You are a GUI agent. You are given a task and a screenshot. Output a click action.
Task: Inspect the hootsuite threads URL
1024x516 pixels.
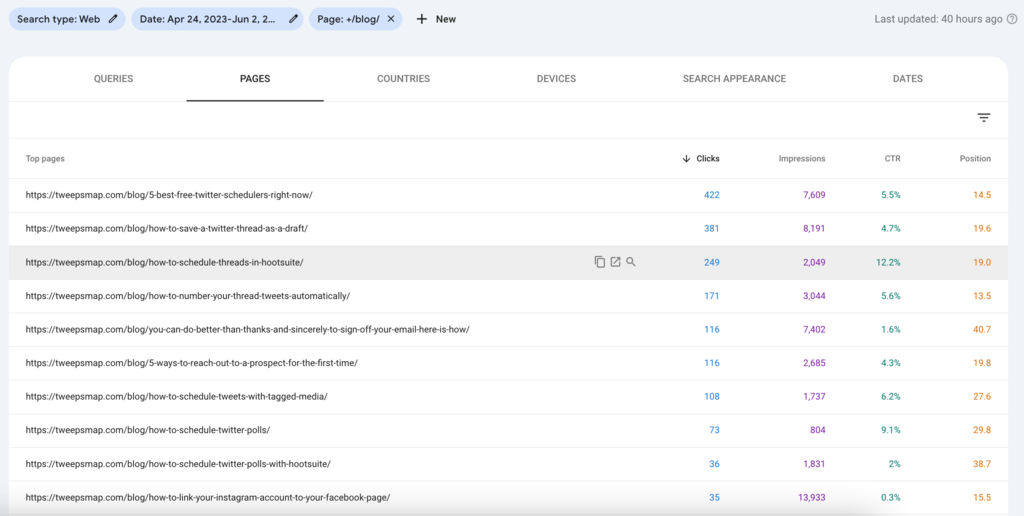tap(631, 262)
